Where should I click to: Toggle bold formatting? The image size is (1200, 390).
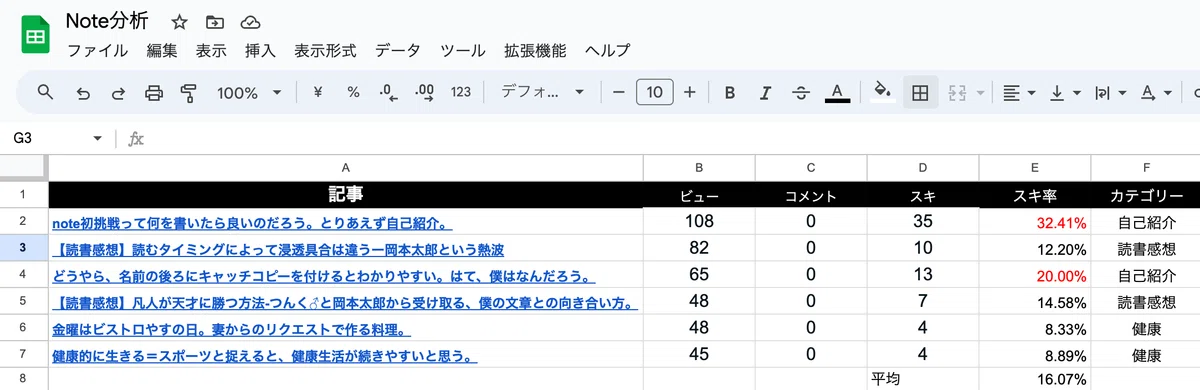coord(730,92)
